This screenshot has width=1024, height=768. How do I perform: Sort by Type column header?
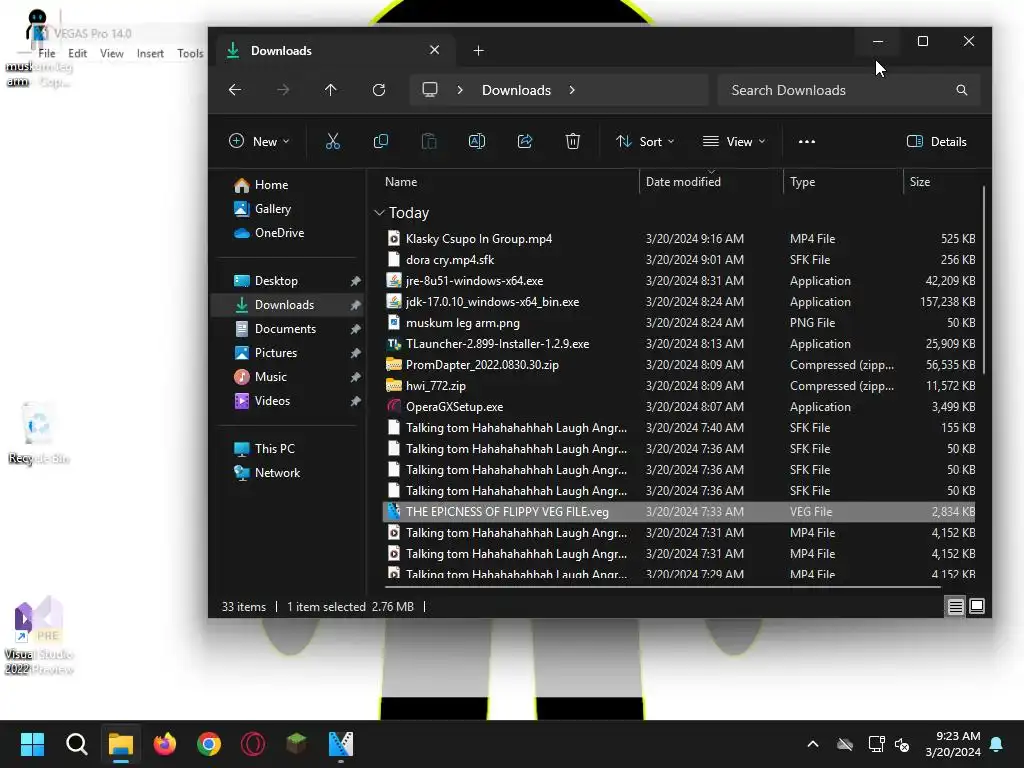click(843, 182)
